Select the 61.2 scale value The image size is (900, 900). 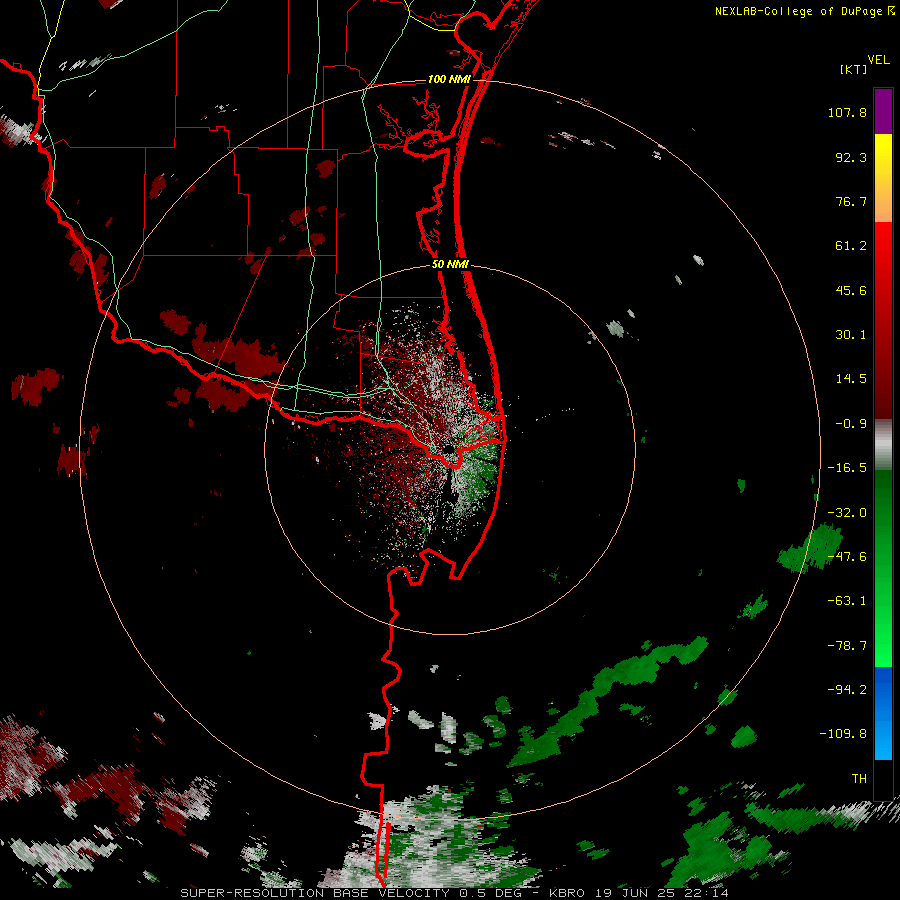(x=851, y=246)
